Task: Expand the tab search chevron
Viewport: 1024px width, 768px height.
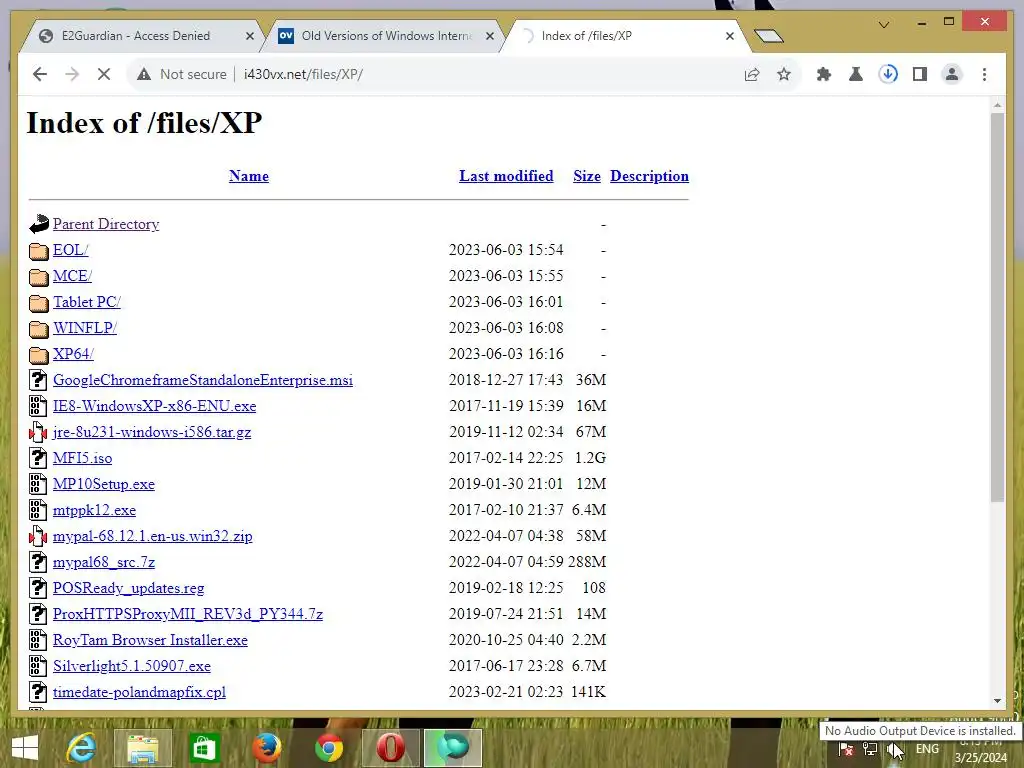Action: (884, 25)
